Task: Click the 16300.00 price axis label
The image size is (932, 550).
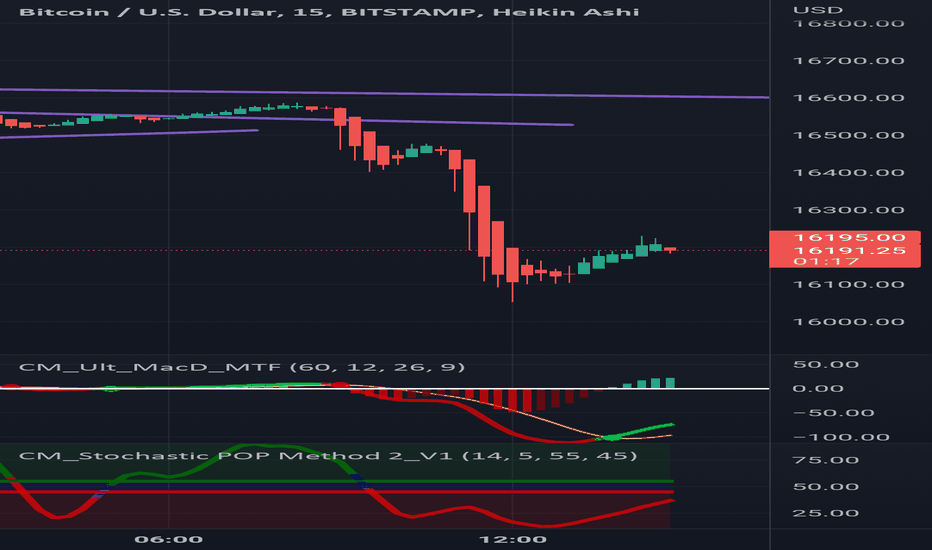Action: click(849, 210)
